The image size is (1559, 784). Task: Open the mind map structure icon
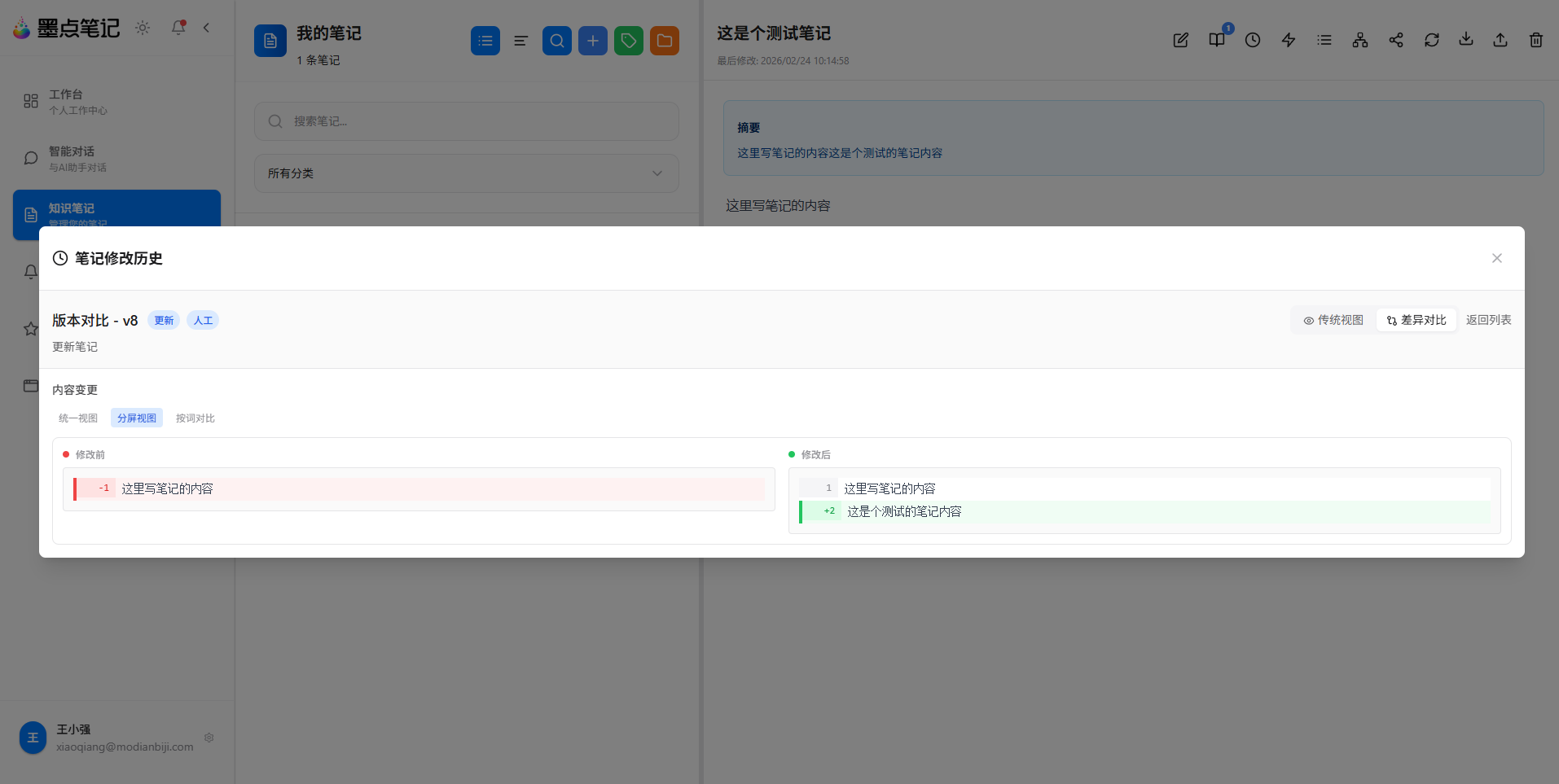1359,40
